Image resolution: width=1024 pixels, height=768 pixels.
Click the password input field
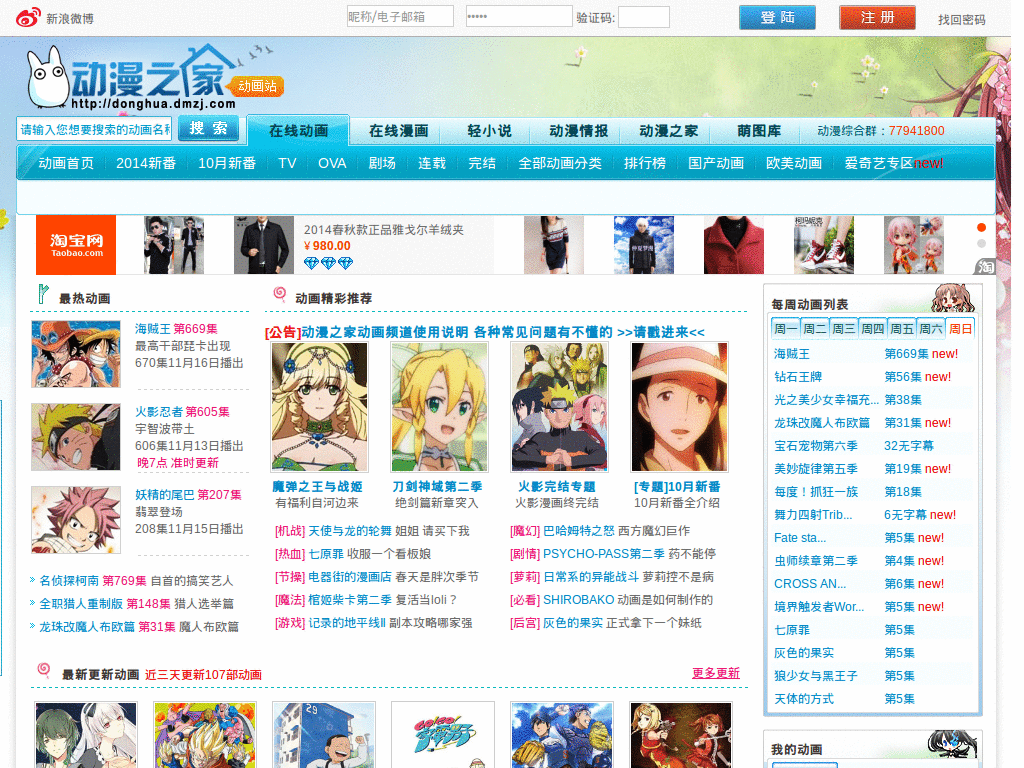(519, 16)
